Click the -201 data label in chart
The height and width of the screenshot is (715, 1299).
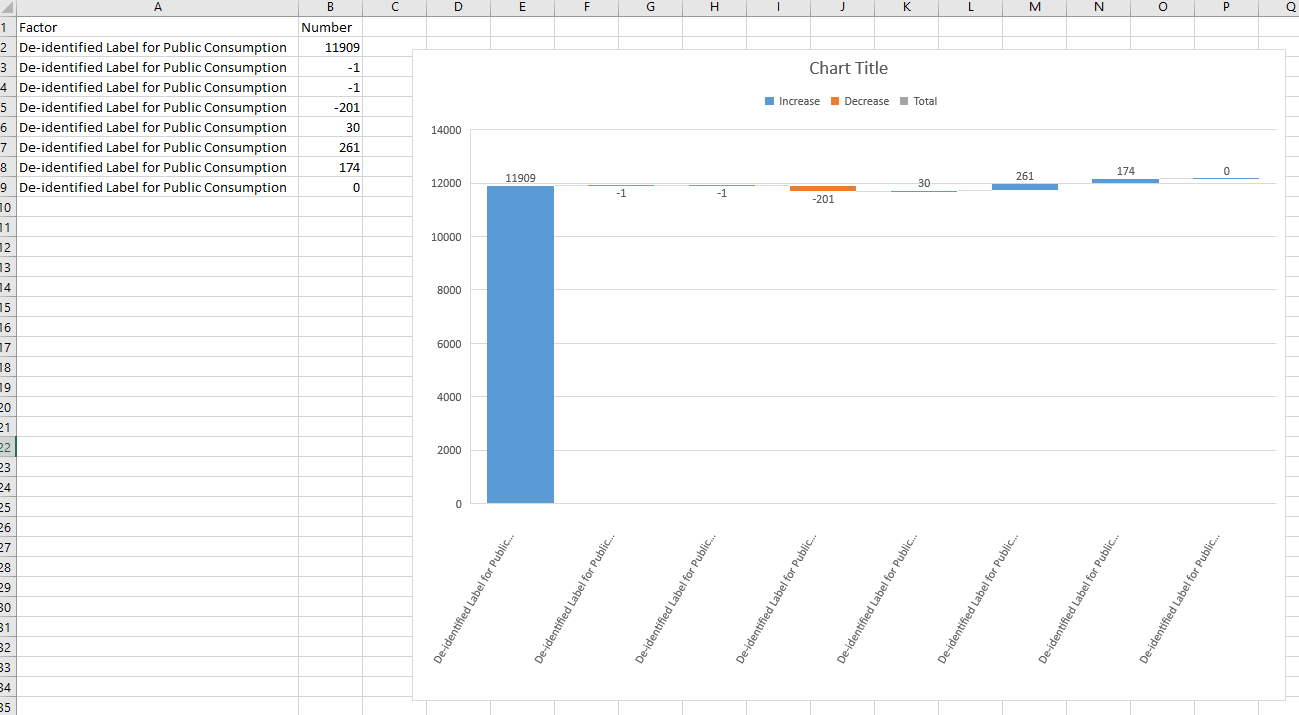[x=823, y=199]
